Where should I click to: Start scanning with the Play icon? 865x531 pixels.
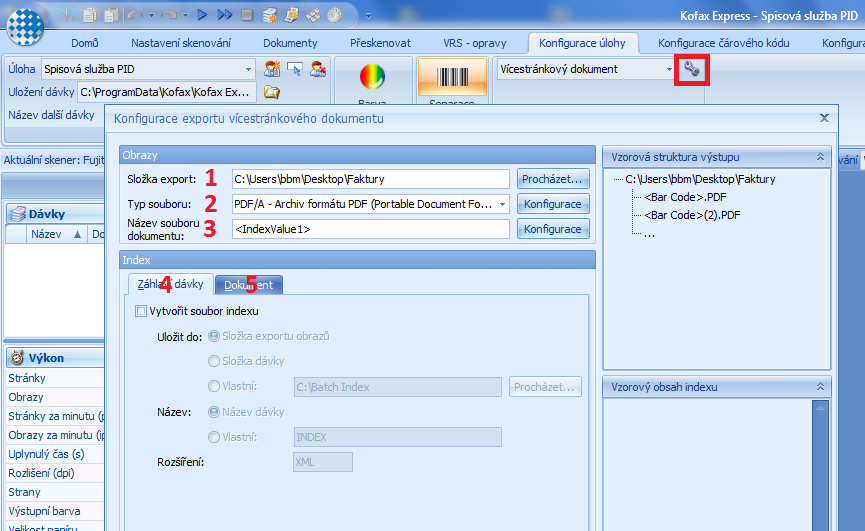click(202, 15)
